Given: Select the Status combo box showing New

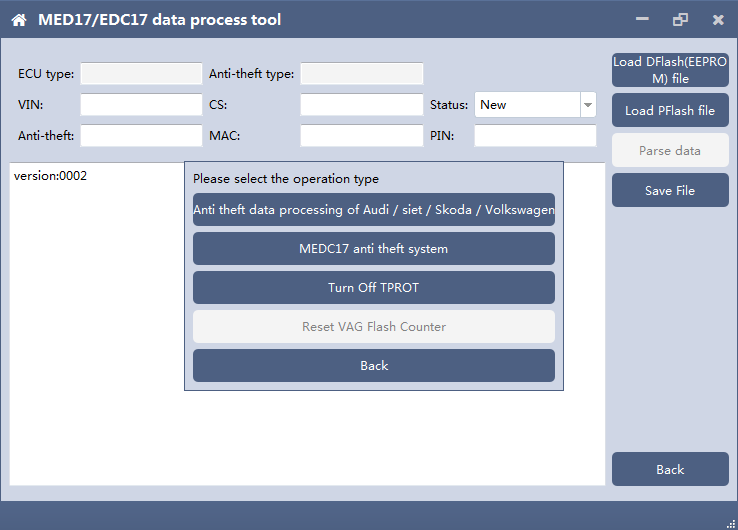Looking at the screenshot, I should point(535,105).
